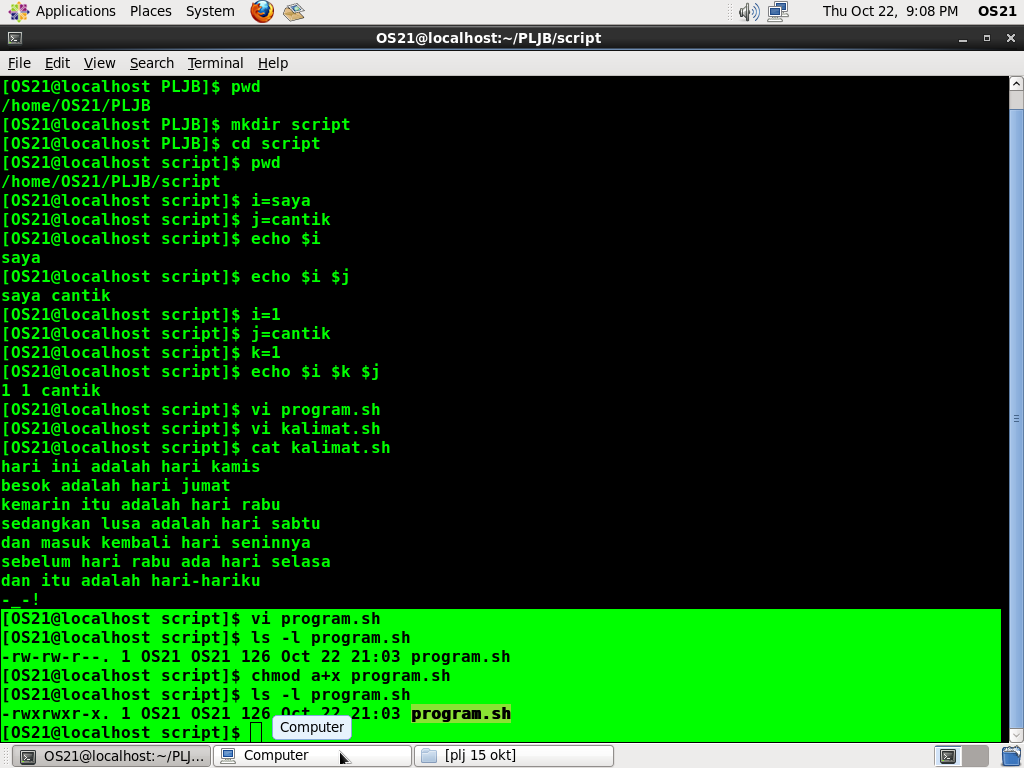The height and width of the screenshot is (768, 1024).
Task: Open the Edit menu
Action: pyautogui.click(x=57, y=63)
